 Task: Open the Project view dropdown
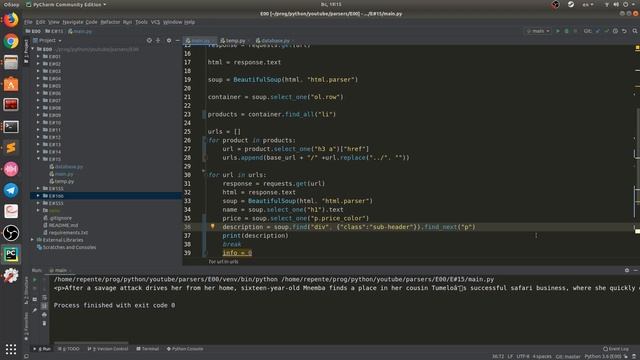48,40
